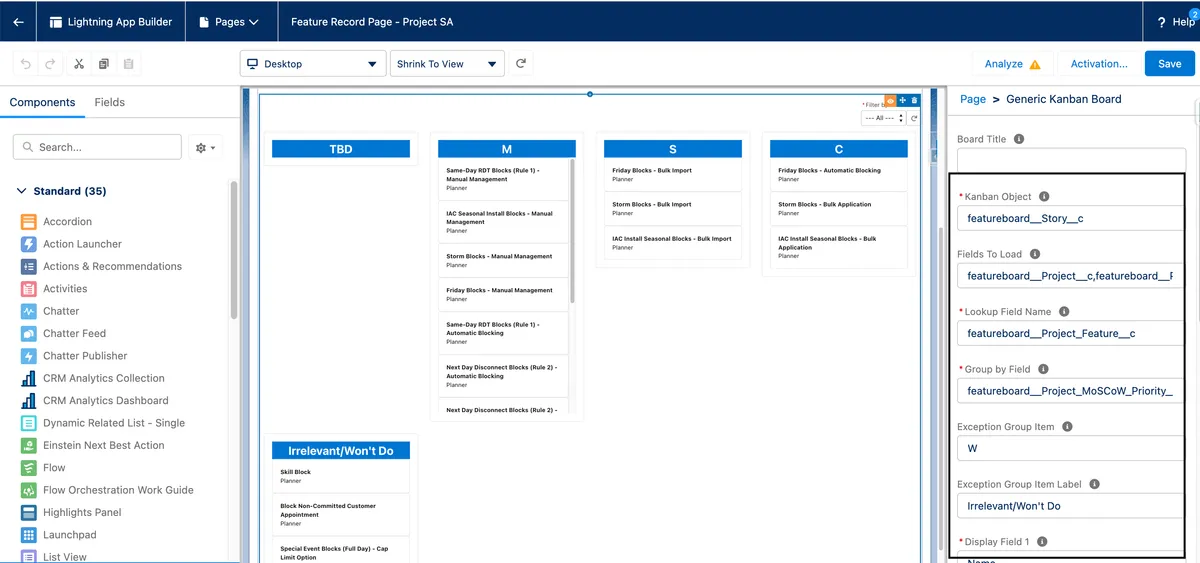Switch to the Fields tab
Viewport: 1200px width, 563px height.
tap(110, 102)
